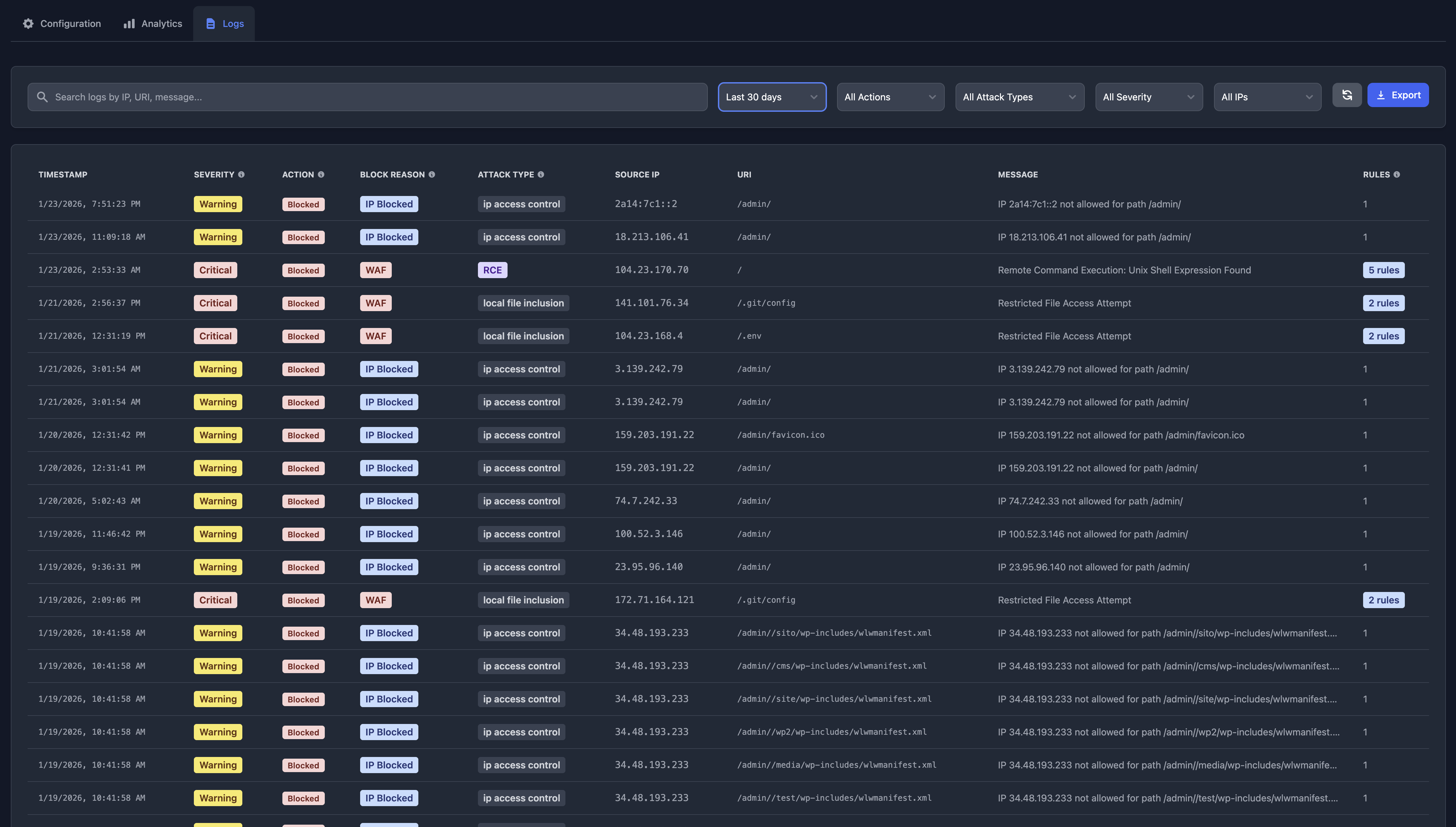Click the purple RCE attack type tag
The height and width of the screenshot is (827, 1456).
click(x=492, y=270)
